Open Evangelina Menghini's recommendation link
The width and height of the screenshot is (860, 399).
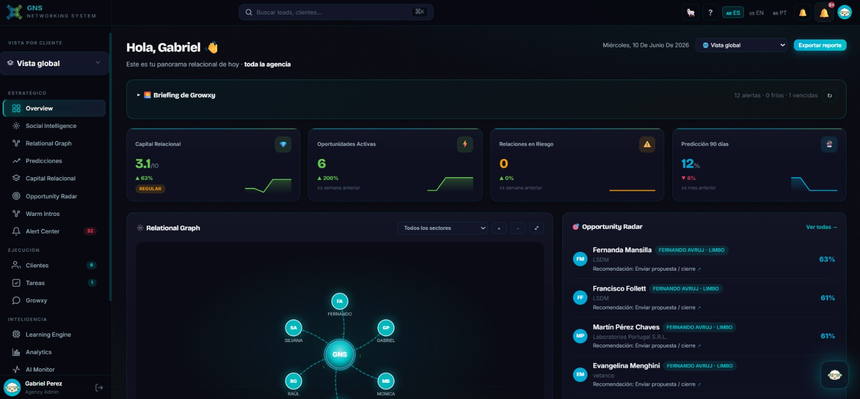[647, 384]
